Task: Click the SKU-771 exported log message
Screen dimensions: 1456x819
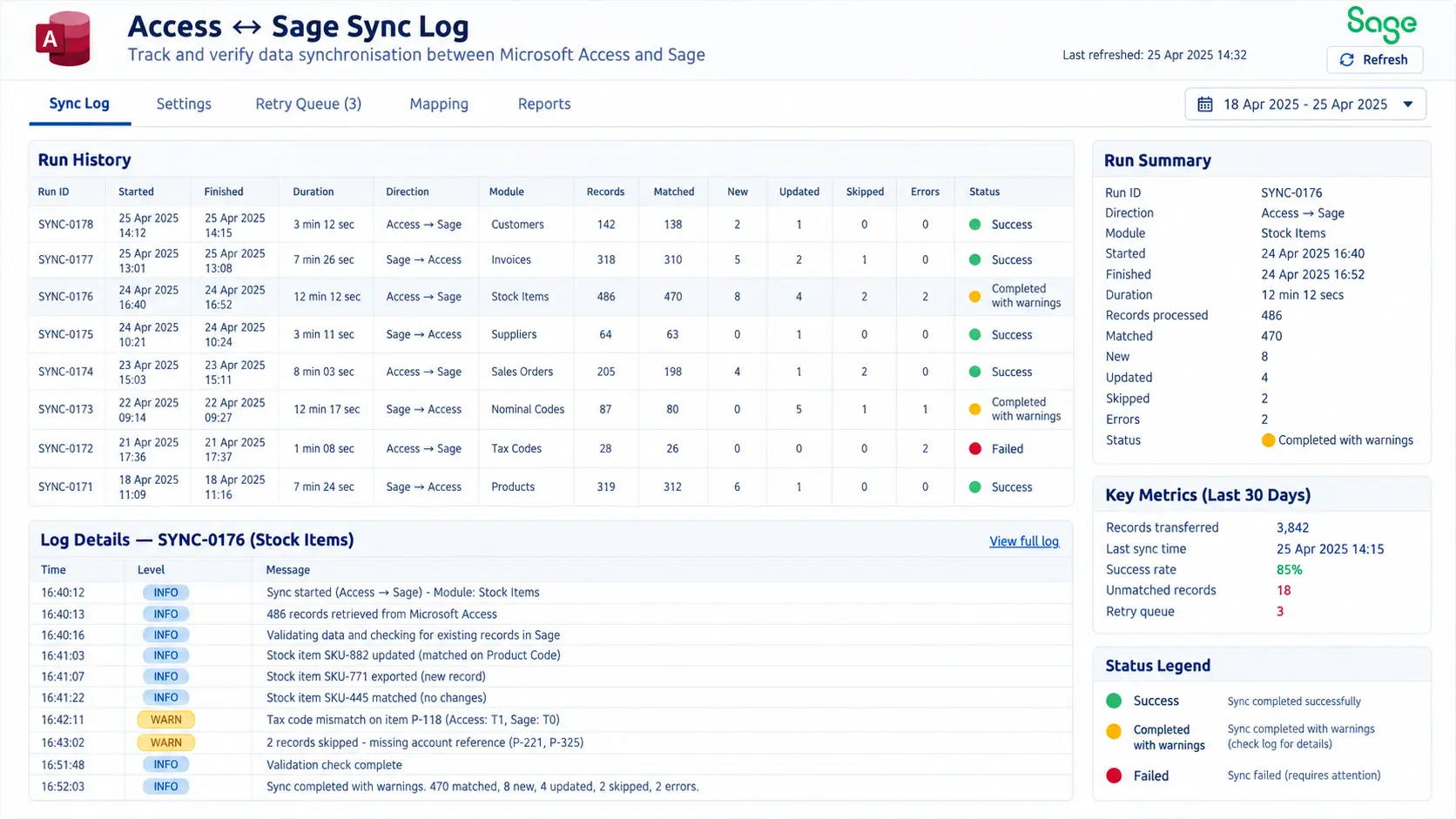Action: pos(376,676)
